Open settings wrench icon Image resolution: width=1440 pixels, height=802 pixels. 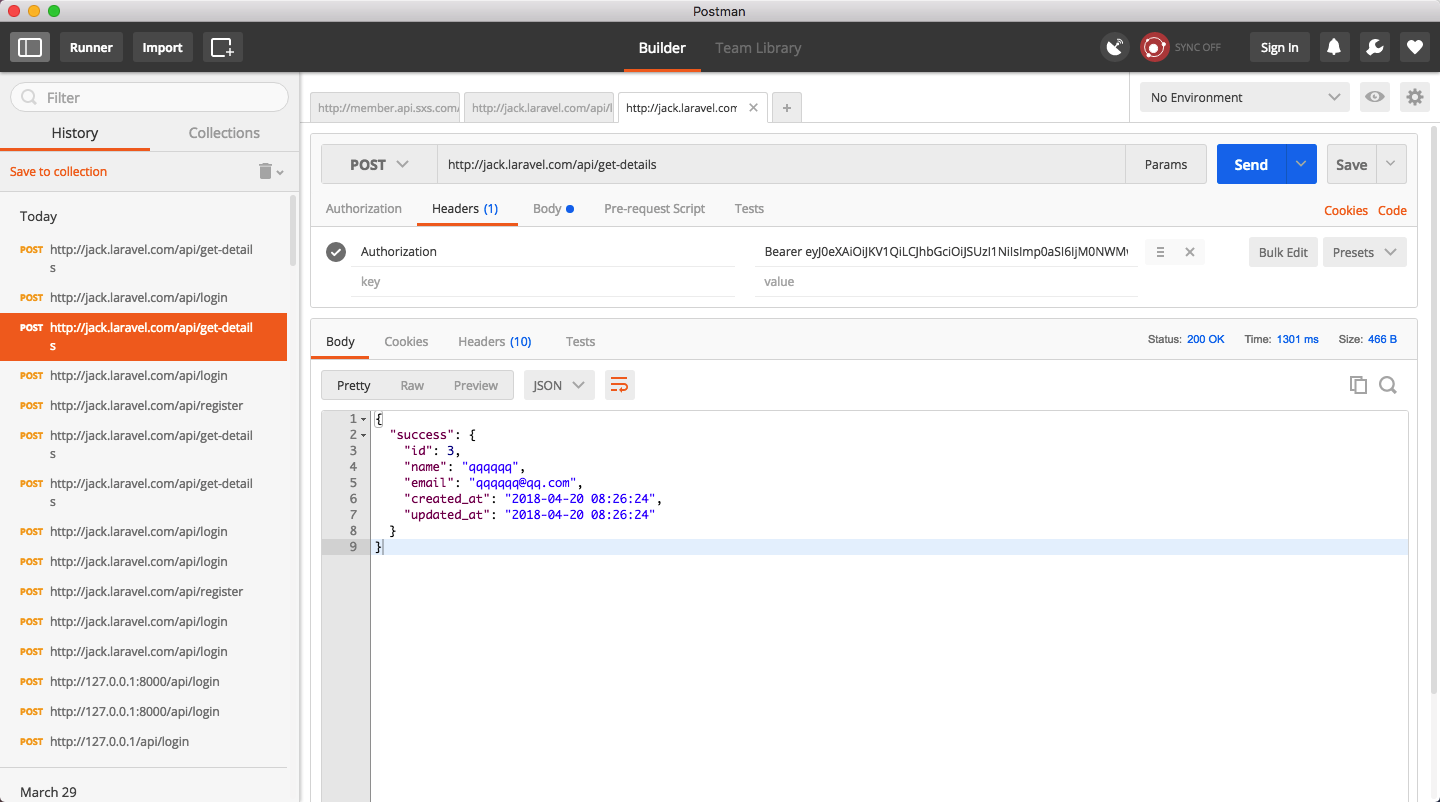(1374, 47)
